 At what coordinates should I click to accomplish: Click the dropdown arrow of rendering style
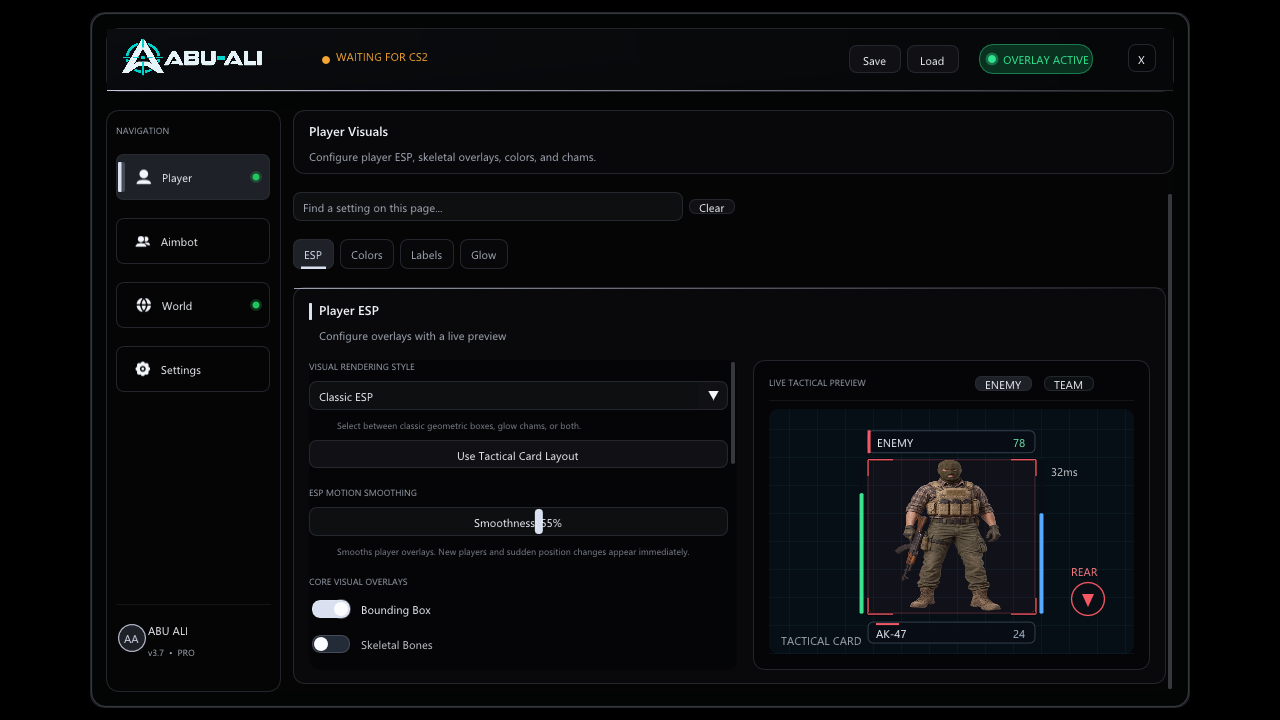[713, 396]
